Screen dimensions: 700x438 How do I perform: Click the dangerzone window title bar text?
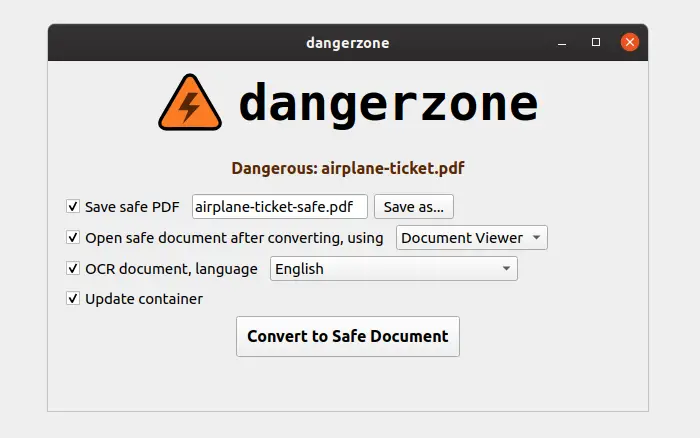tap(348, 43)
